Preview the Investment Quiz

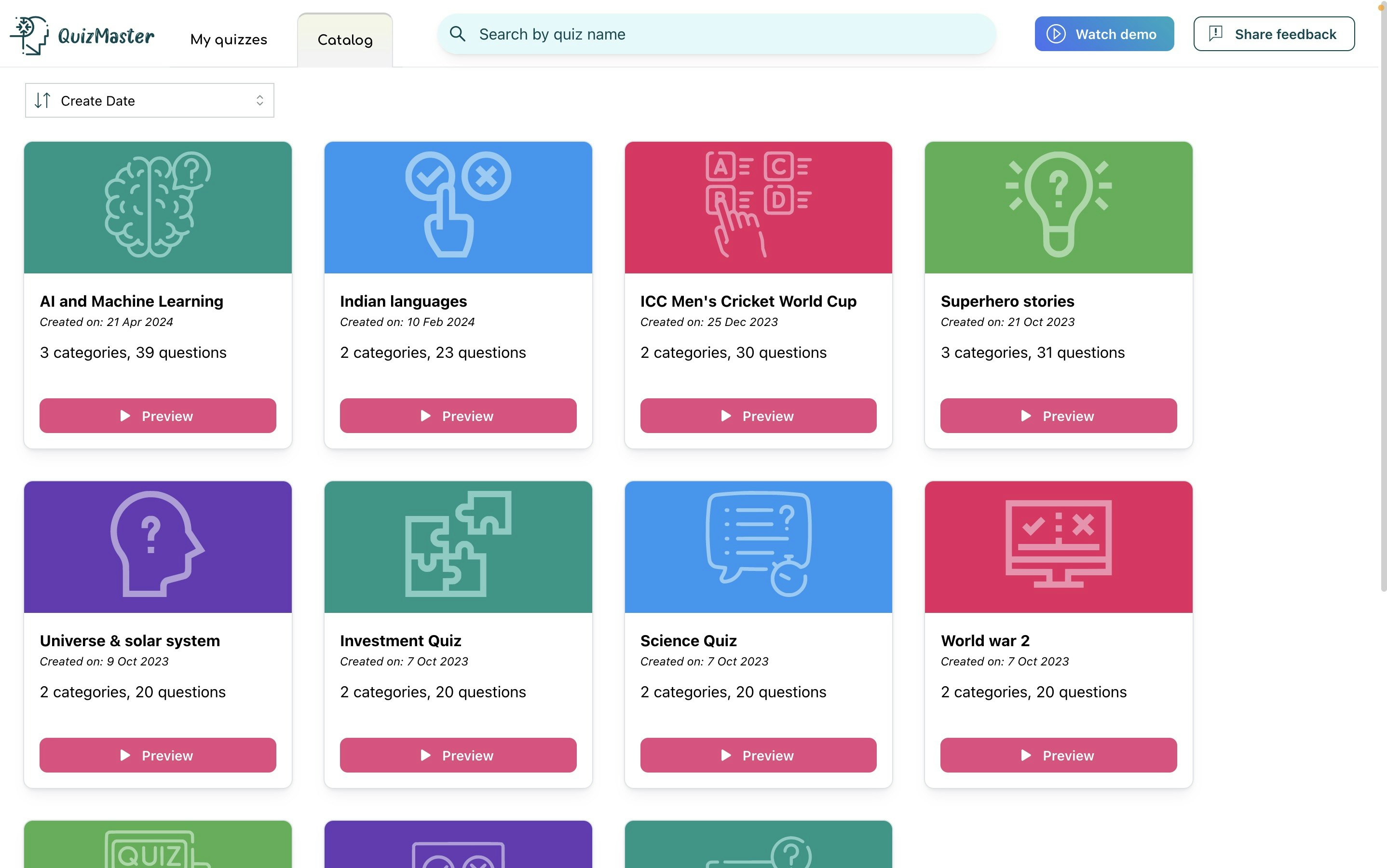[458, 755]
